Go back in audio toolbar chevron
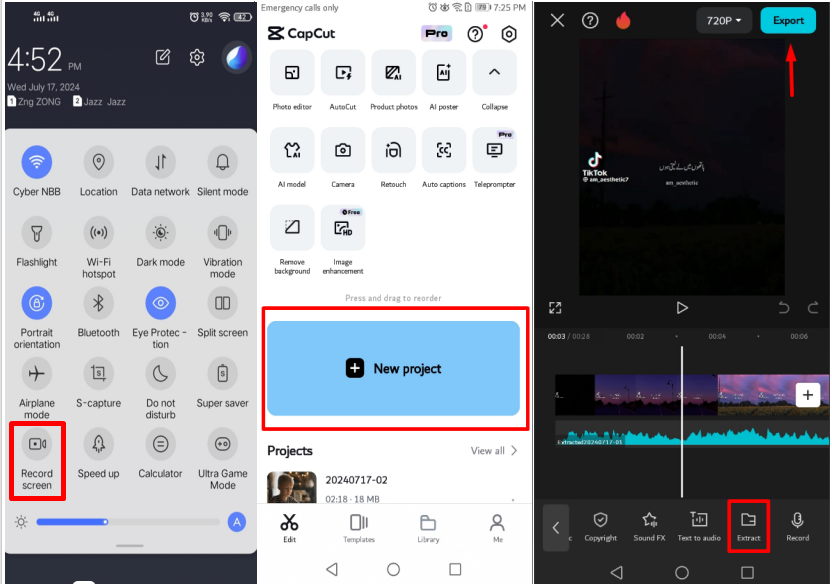This screenshot has width=832, height=584. tap(556, 528)
